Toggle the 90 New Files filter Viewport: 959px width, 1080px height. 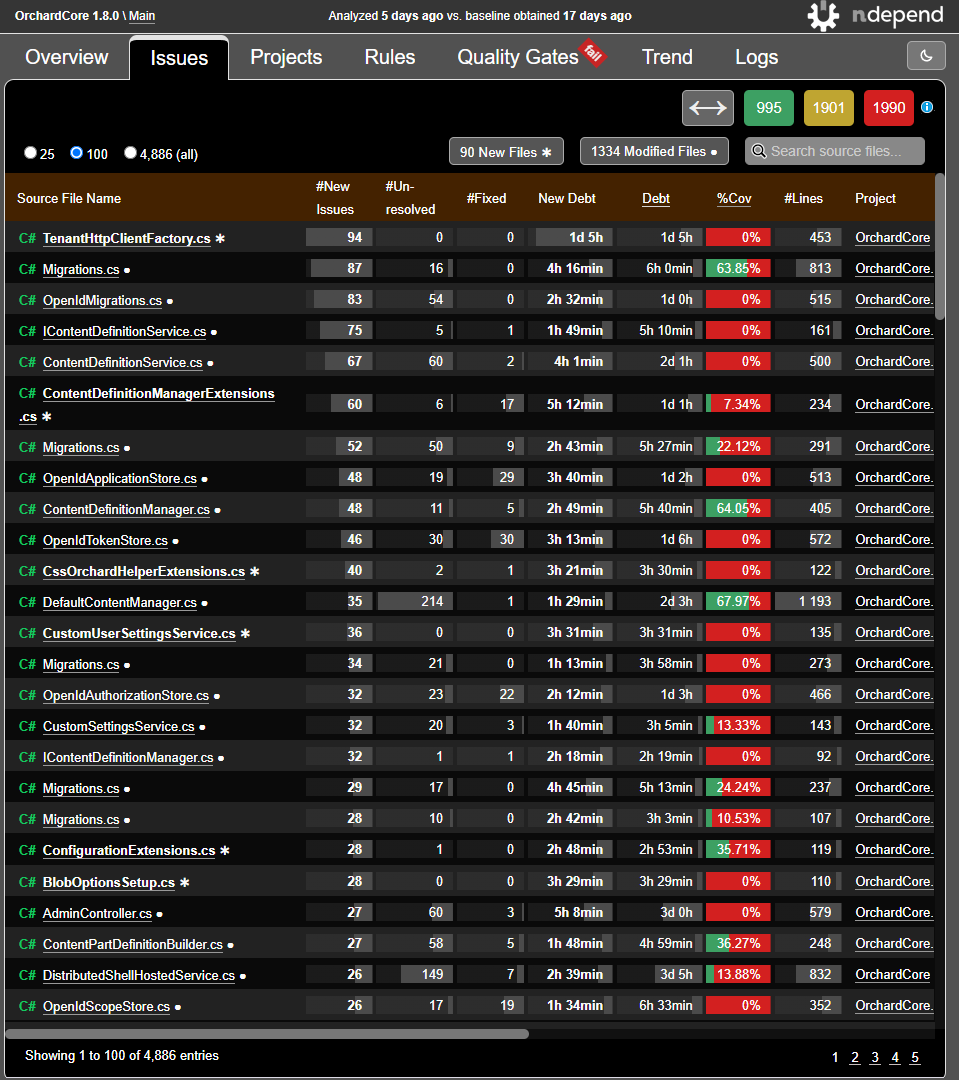[506, 152]
